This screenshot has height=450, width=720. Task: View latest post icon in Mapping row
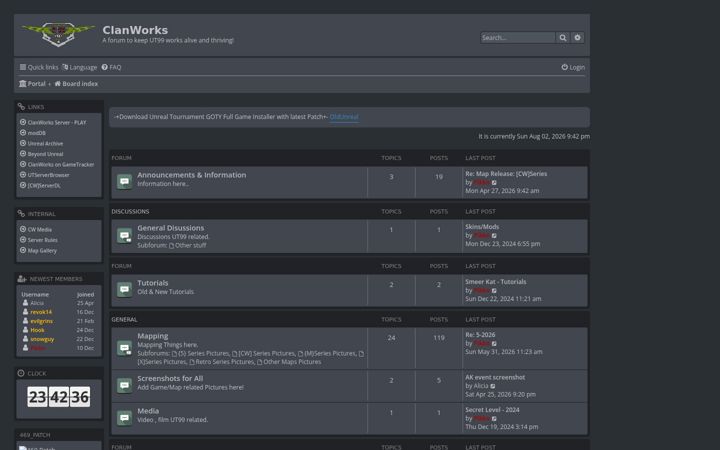tap(494, 343)
